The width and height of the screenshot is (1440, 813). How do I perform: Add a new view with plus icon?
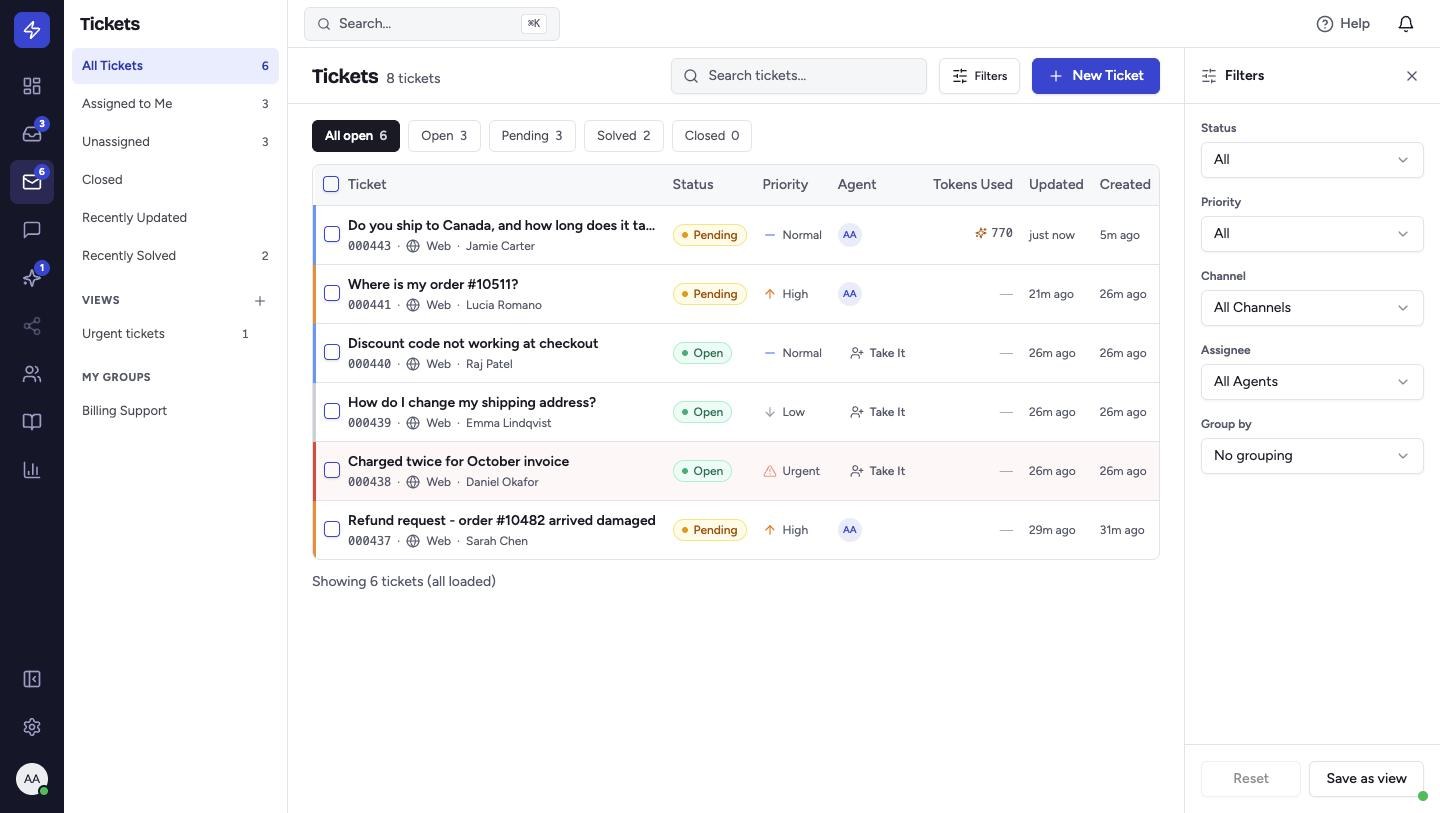point(260,301)
